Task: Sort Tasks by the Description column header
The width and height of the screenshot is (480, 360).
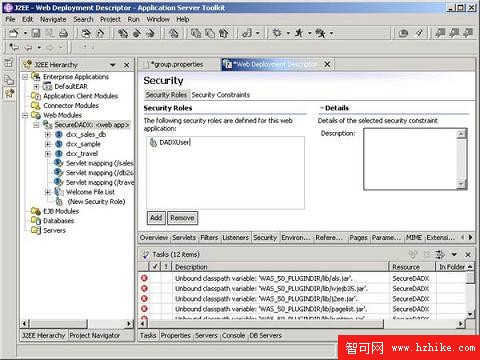Action: pyautogui.click(x=280, y=267)
